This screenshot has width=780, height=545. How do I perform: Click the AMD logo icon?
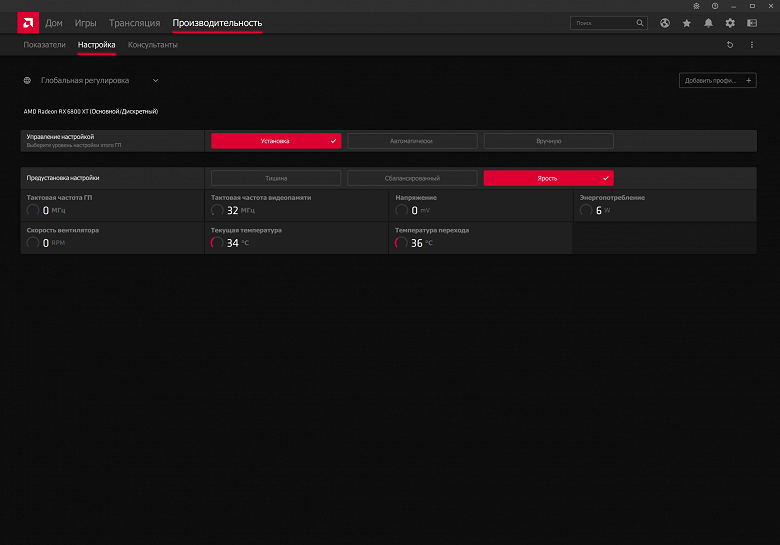(28, 23)
